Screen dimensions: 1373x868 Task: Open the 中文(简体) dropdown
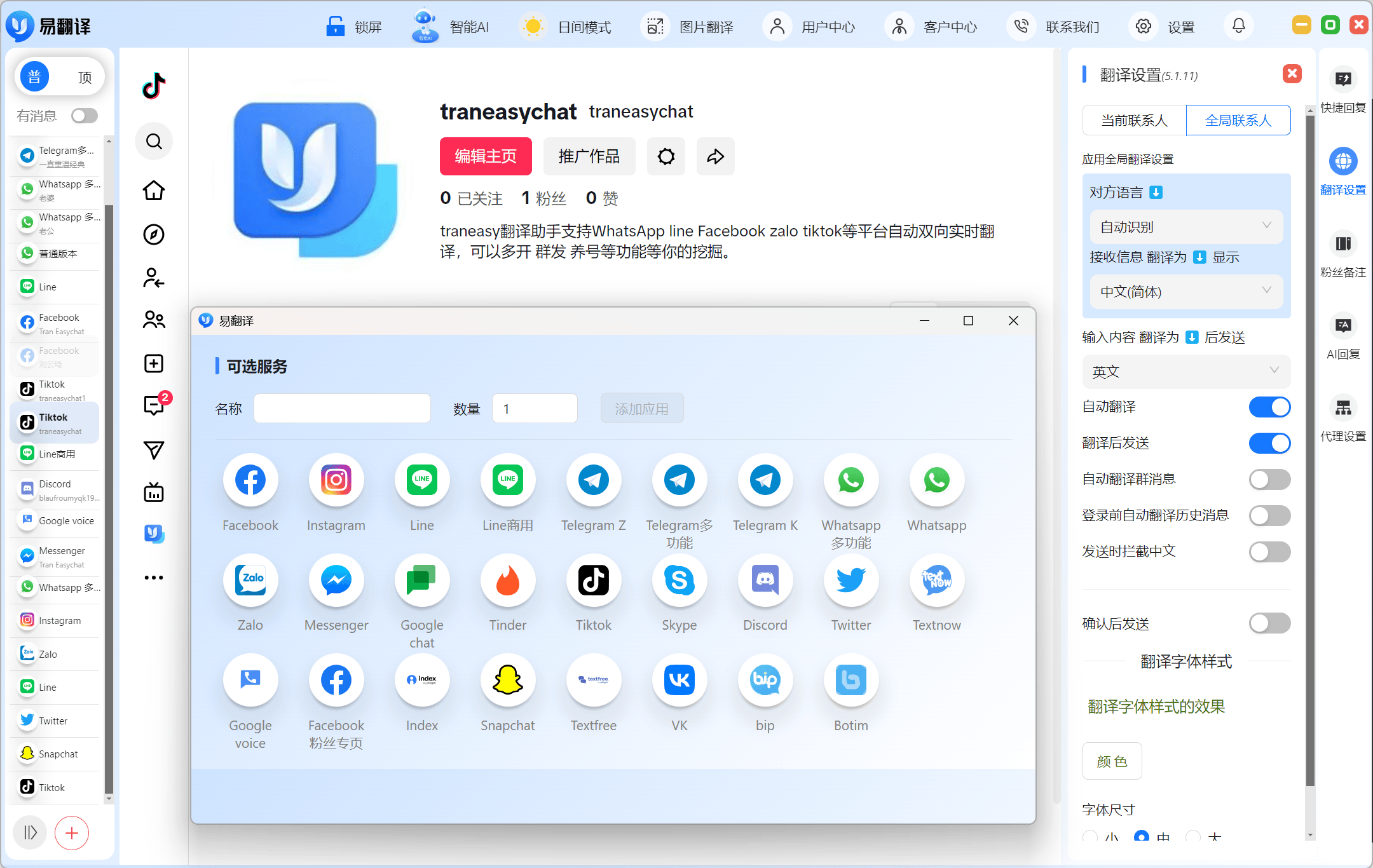pos(1186,292)
